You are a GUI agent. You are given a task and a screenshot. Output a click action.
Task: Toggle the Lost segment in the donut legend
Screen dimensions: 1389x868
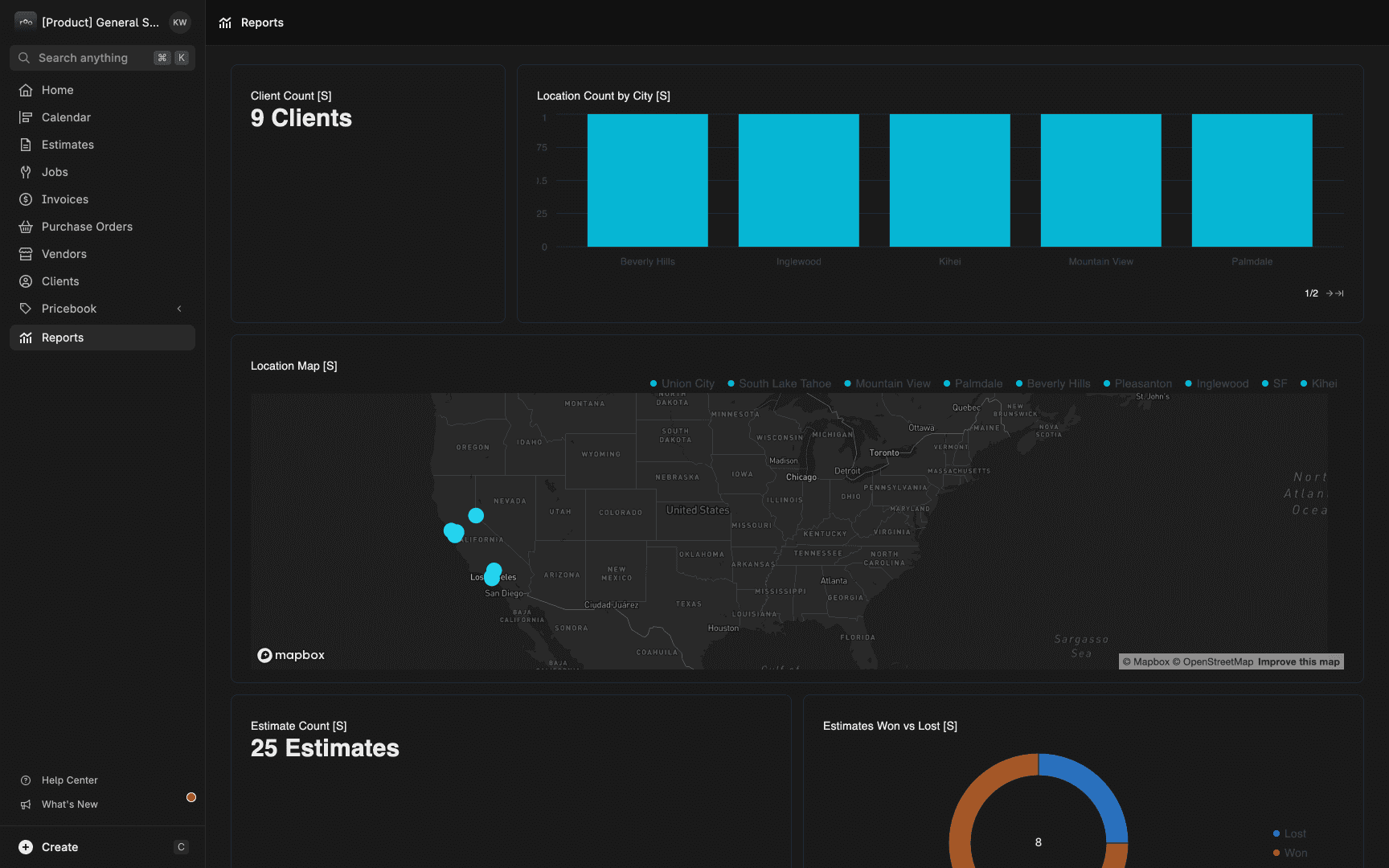pyautogui.click(x=1289, y=833)
